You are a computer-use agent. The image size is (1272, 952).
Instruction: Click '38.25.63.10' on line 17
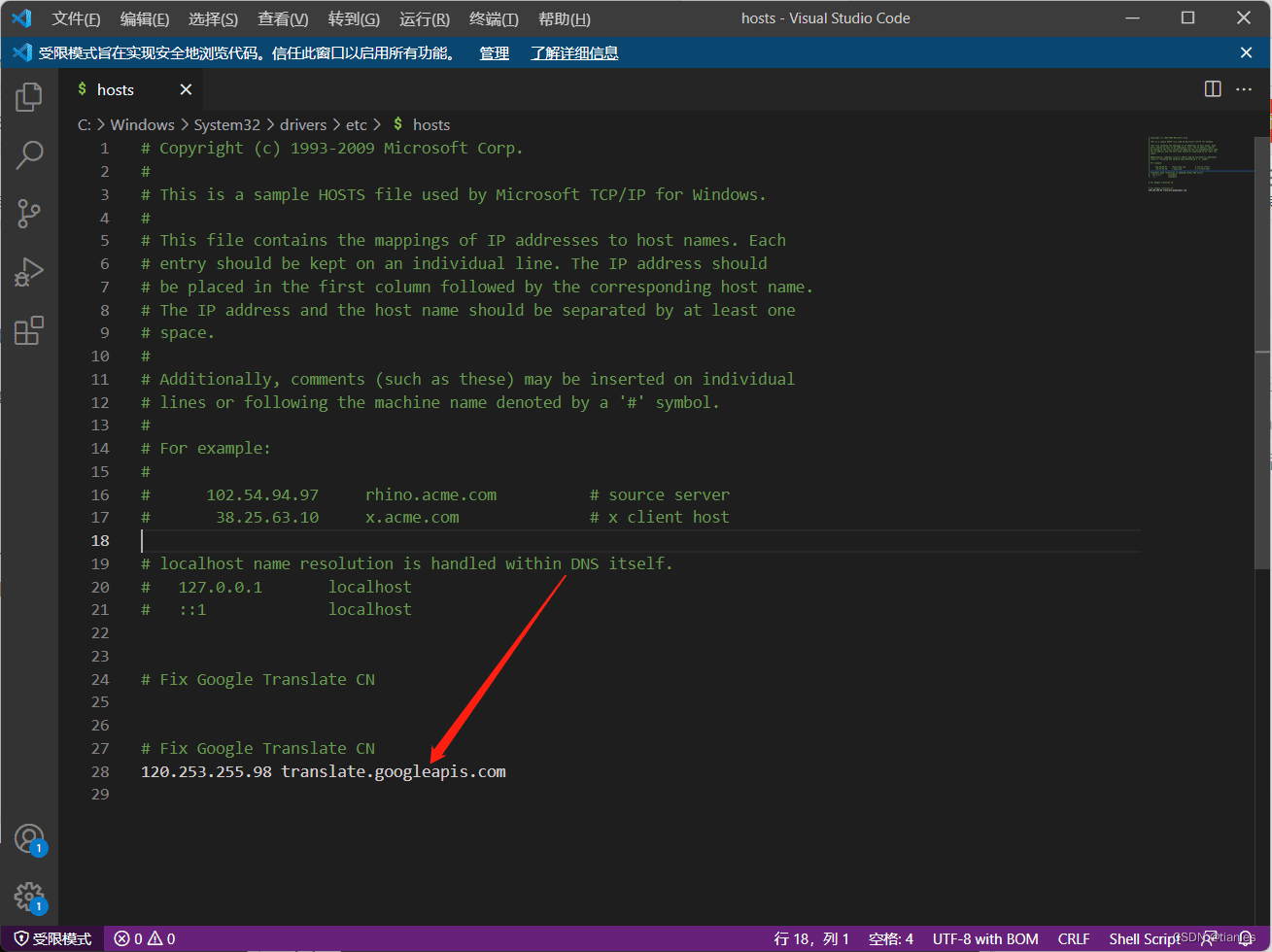[267, 518]
